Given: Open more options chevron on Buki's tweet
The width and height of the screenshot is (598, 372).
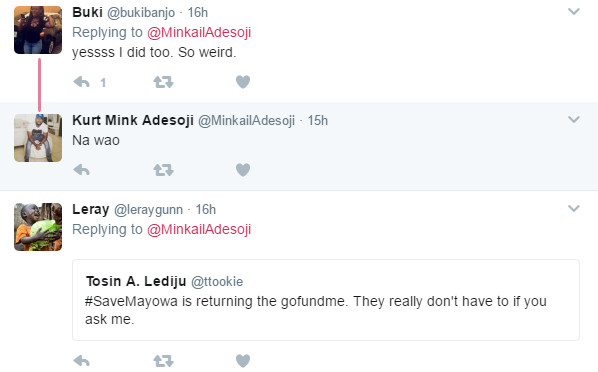Looking at the screenshot, I should click(x=574, y=12).
